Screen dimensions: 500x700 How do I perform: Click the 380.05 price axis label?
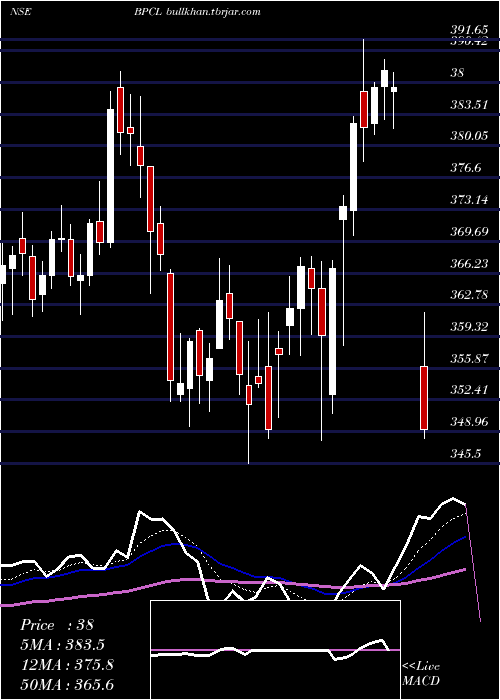[x=468, y=136]
